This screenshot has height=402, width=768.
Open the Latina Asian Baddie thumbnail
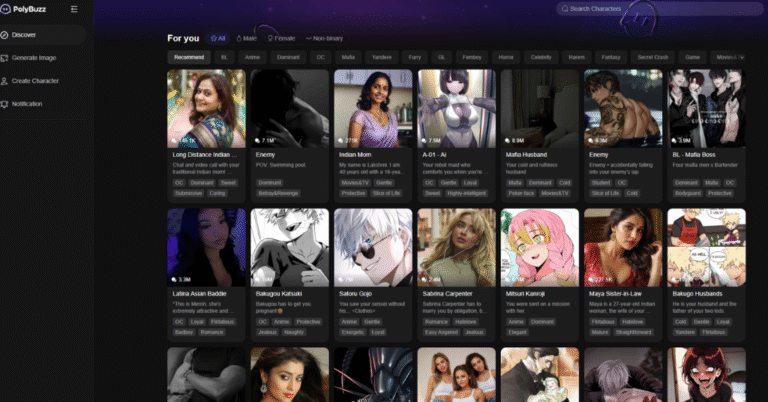point(206,248)
